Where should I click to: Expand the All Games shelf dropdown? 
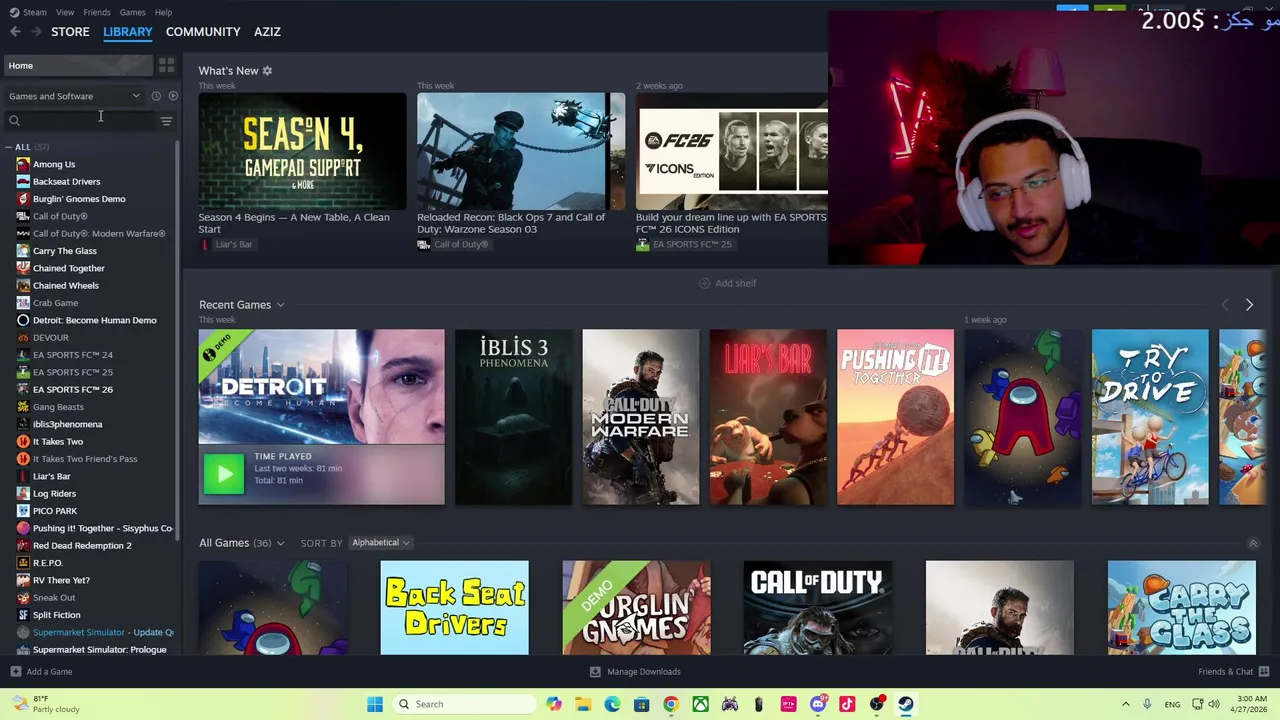[x=280, y=543]
